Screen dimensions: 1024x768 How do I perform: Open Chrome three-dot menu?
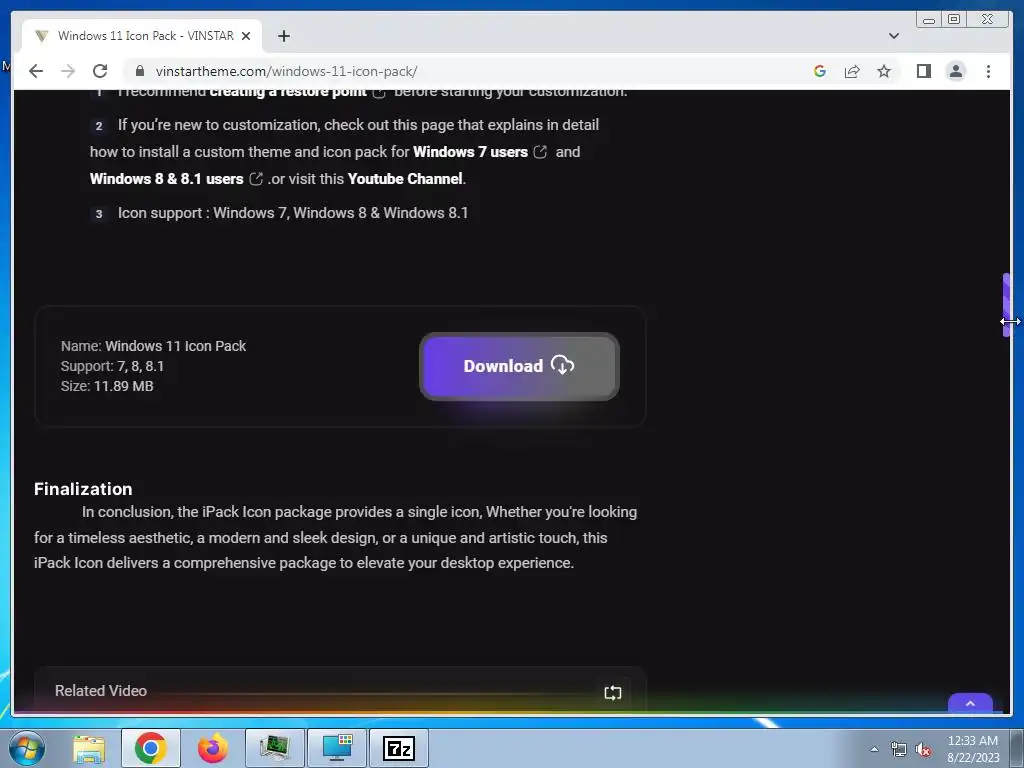988,71
